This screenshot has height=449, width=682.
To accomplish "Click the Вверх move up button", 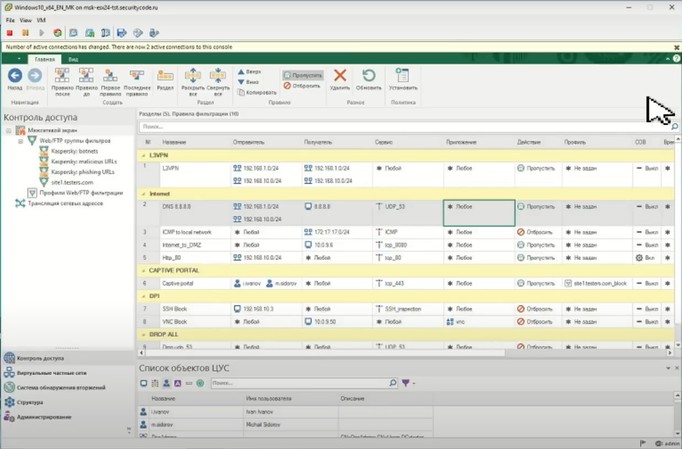I will (250, 71).
